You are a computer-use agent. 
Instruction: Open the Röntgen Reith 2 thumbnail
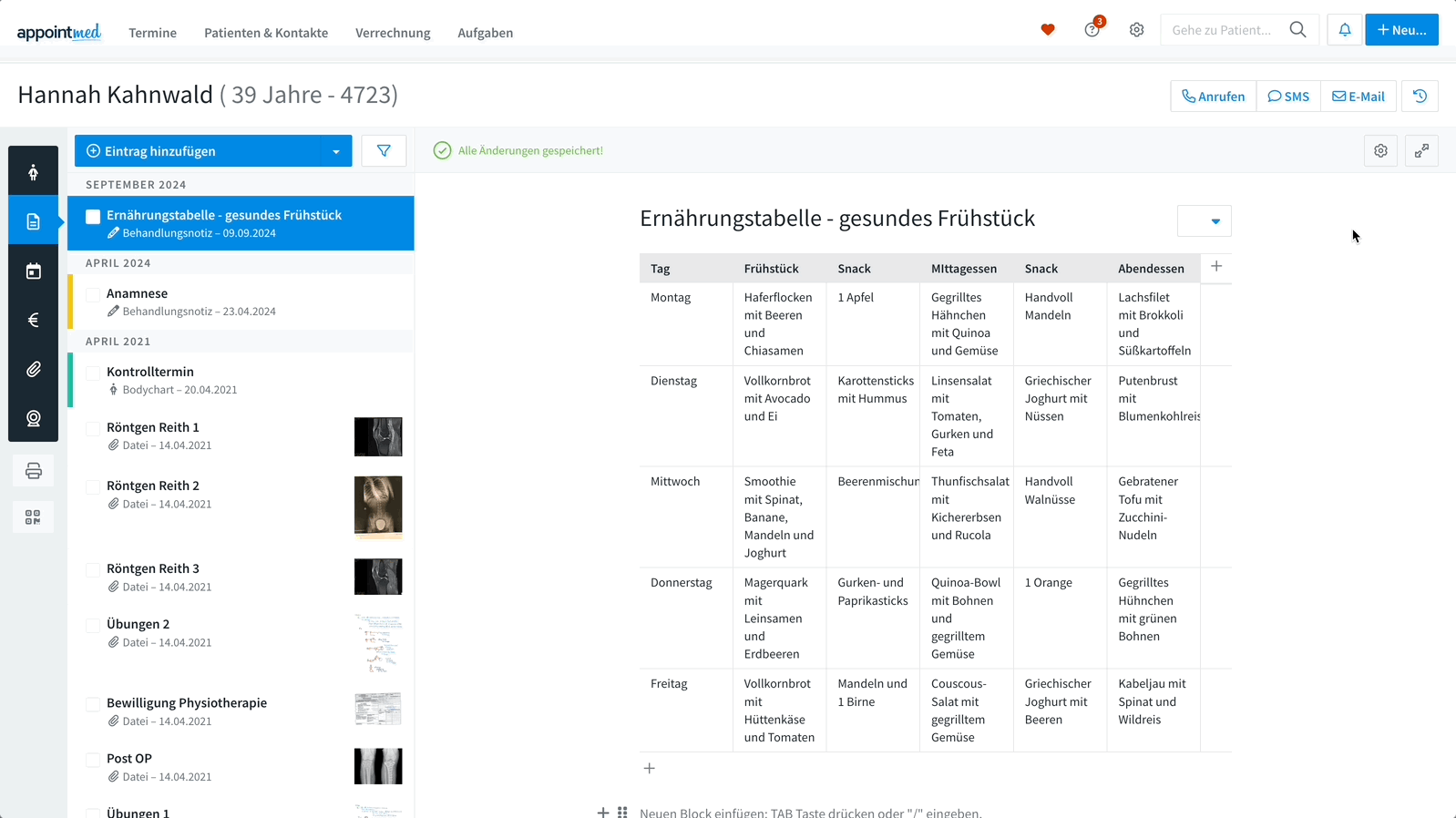coord(378,506)
